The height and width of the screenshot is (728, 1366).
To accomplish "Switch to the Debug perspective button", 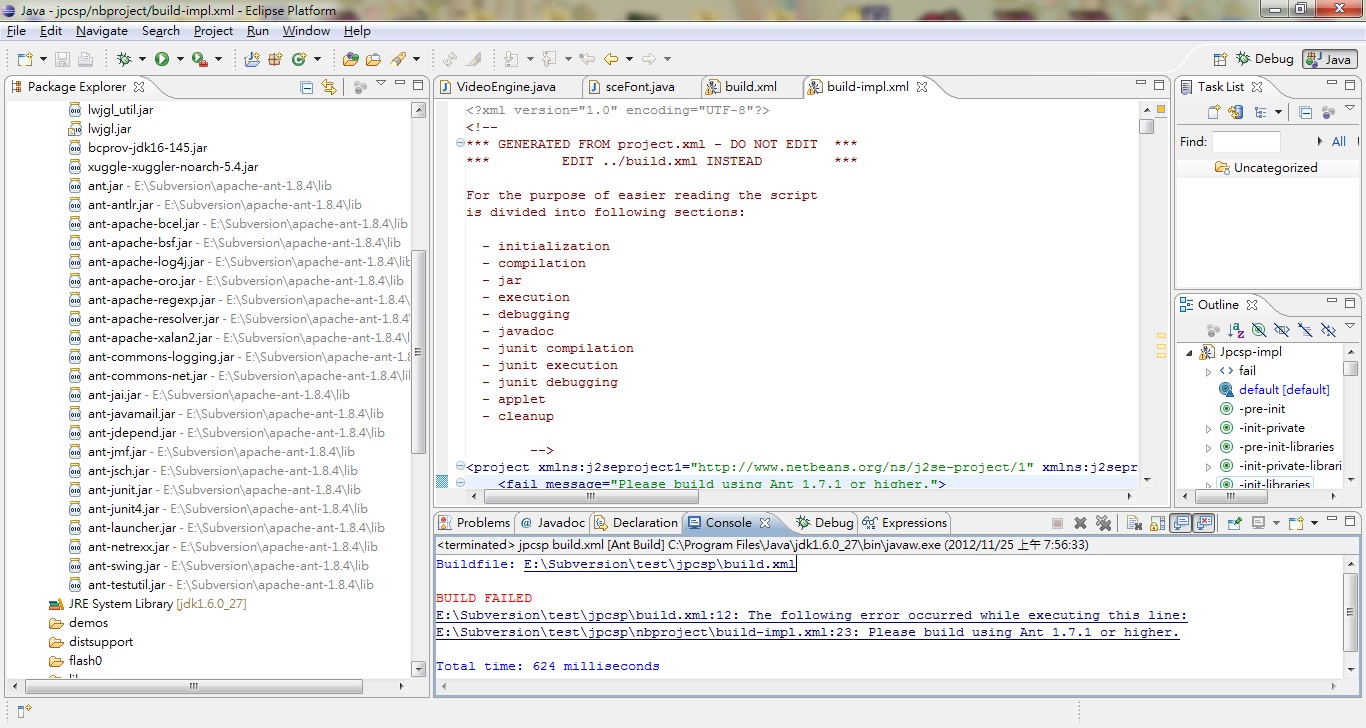I will (x=1265, y=59).
